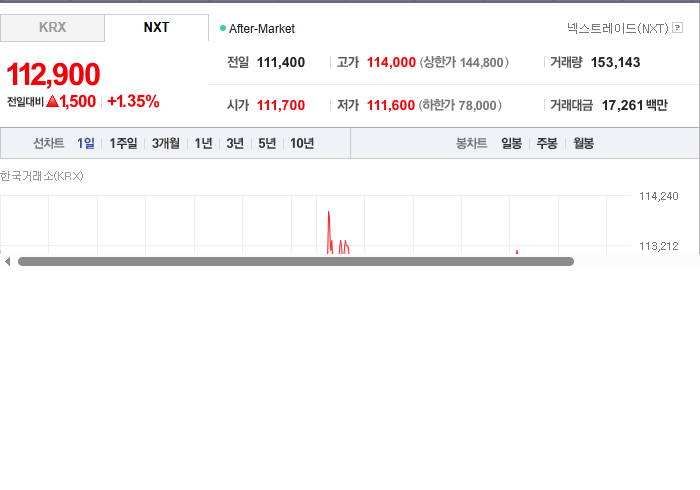Click the volume value 153,143
This screenshot has width=700, height=490.
coord(615,62)
